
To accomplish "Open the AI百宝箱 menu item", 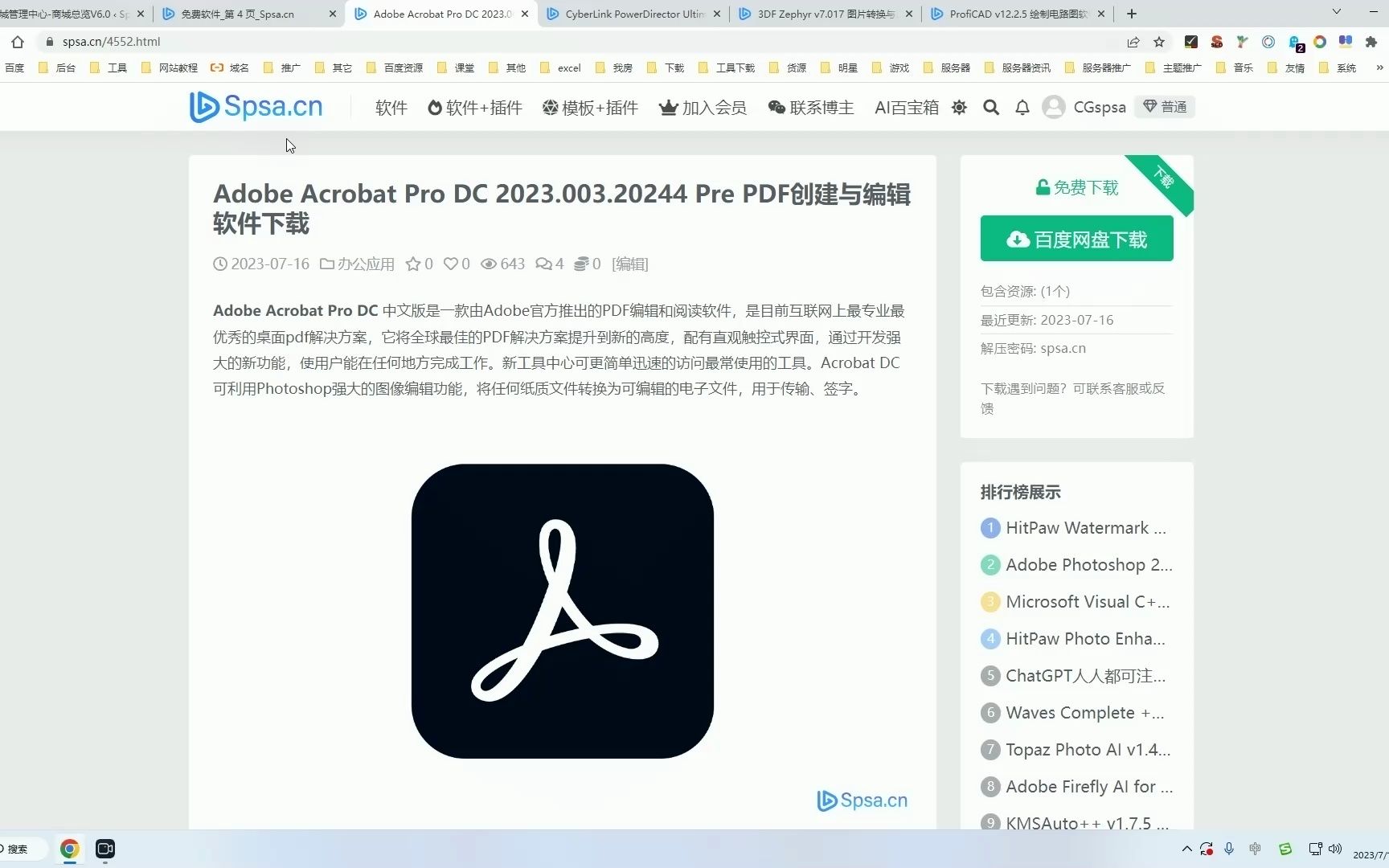I will [907, 107].
